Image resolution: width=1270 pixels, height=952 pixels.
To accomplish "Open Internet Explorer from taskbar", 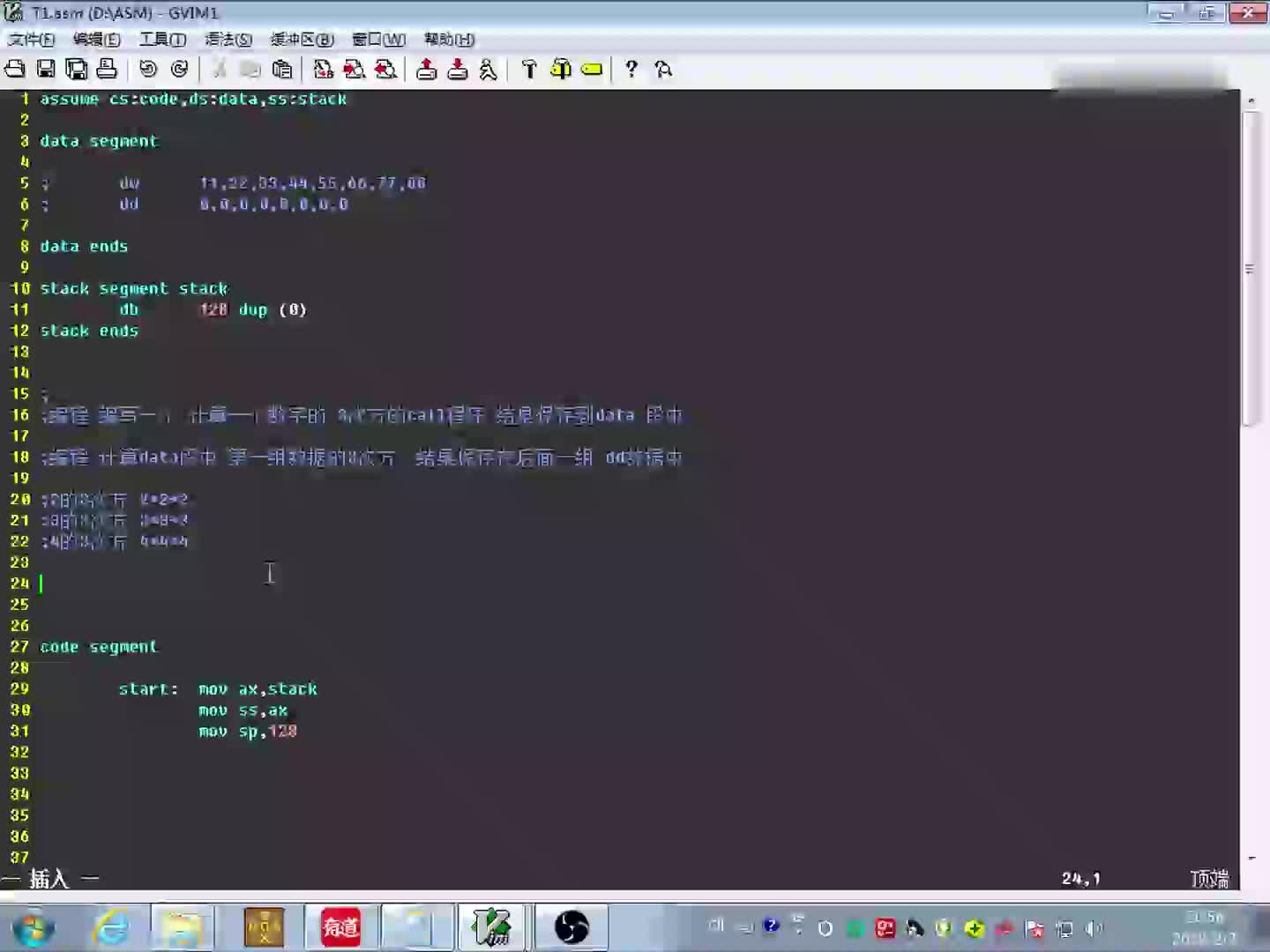I will (x=111, y=928).
